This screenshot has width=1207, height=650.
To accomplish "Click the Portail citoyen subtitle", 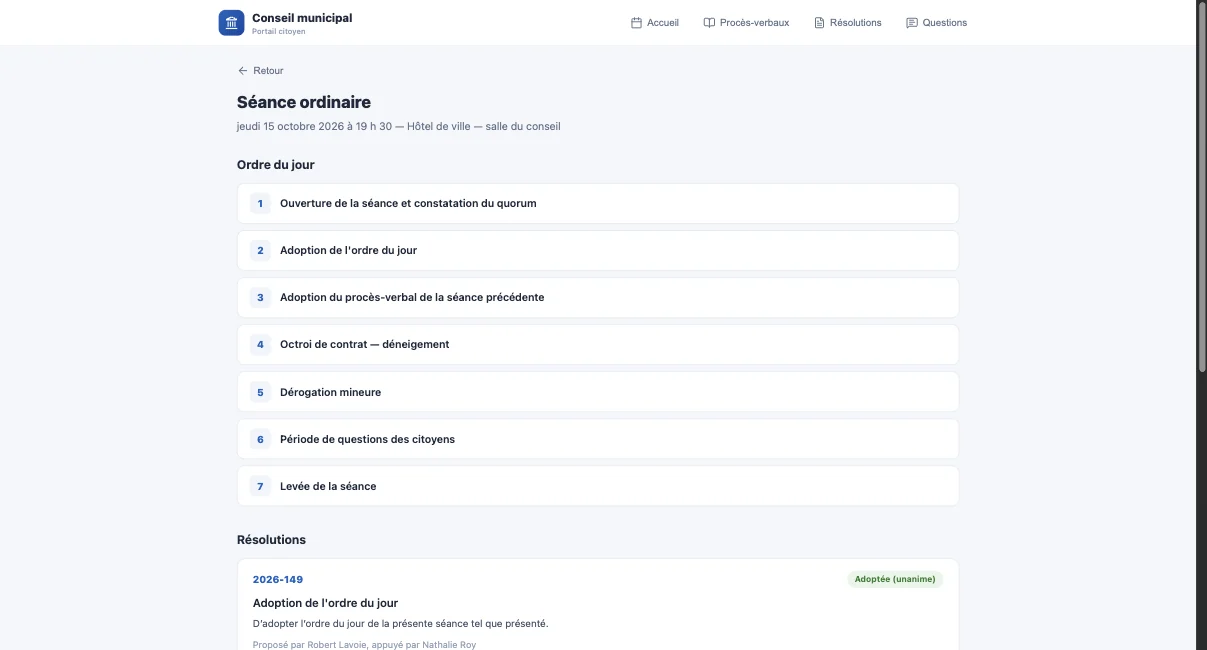I will coord(279,32).
